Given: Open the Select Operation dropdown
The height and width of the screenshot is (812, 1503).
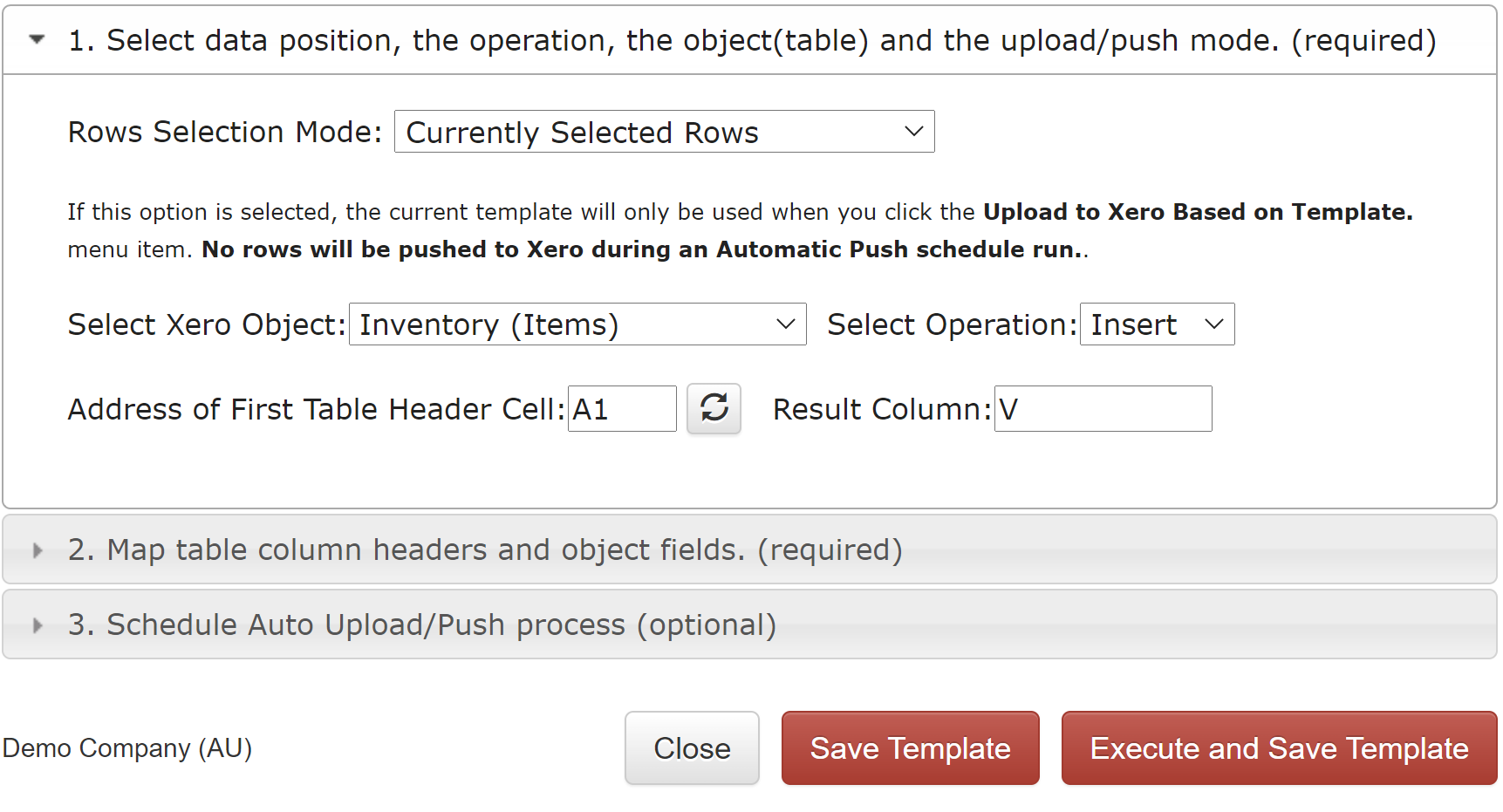Looking at the screenshot, I should coord(1157,324).
